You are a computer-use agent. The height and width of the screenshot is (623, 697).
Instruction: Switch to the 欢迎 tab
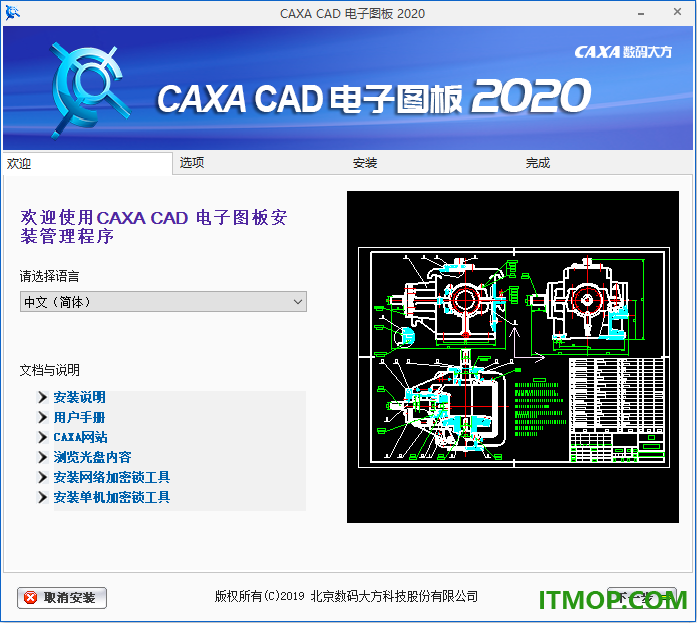pyautogui.click(x=88, y=164)
